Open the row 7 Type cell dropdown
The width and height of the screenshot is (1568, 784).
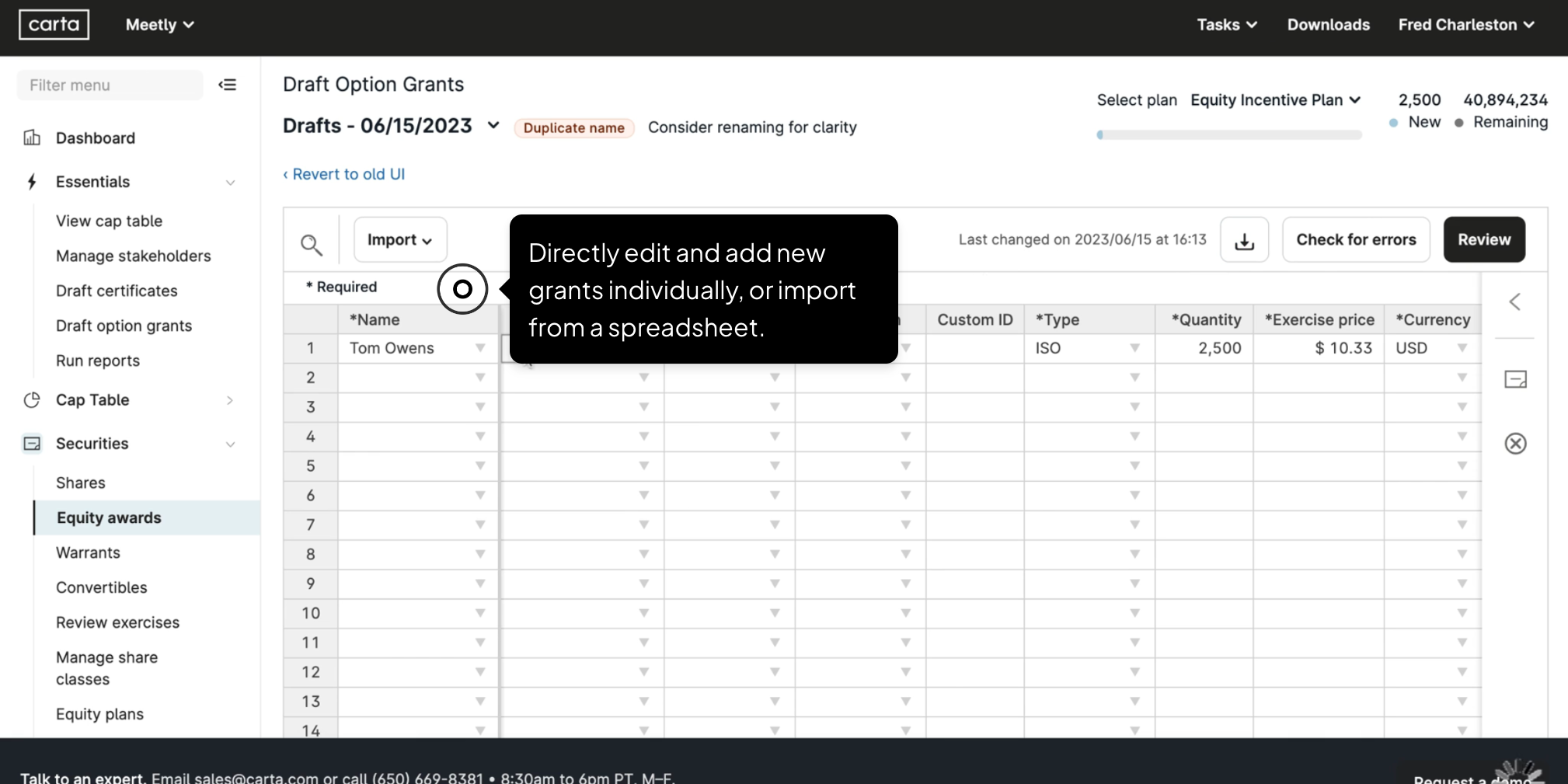click(x=1135, y=524)
